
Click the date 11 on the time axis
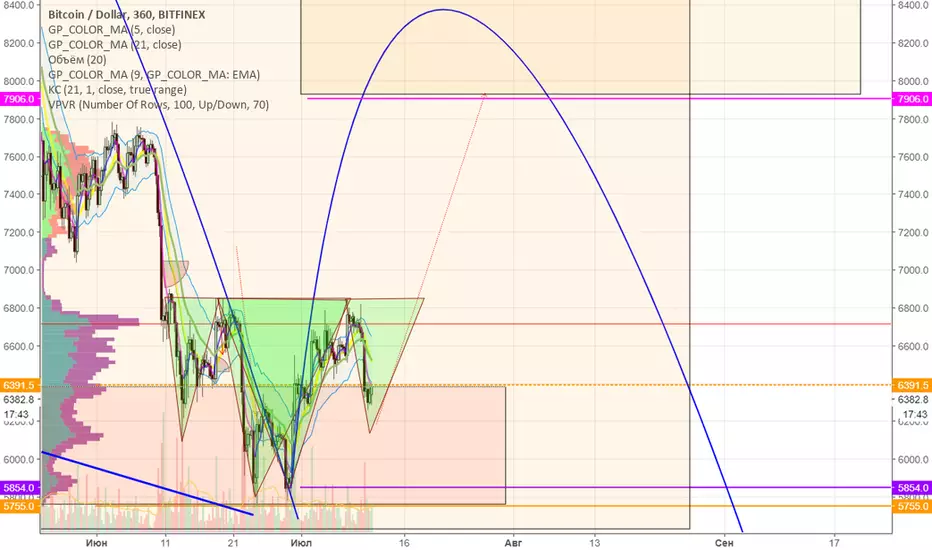pos(165,543)
